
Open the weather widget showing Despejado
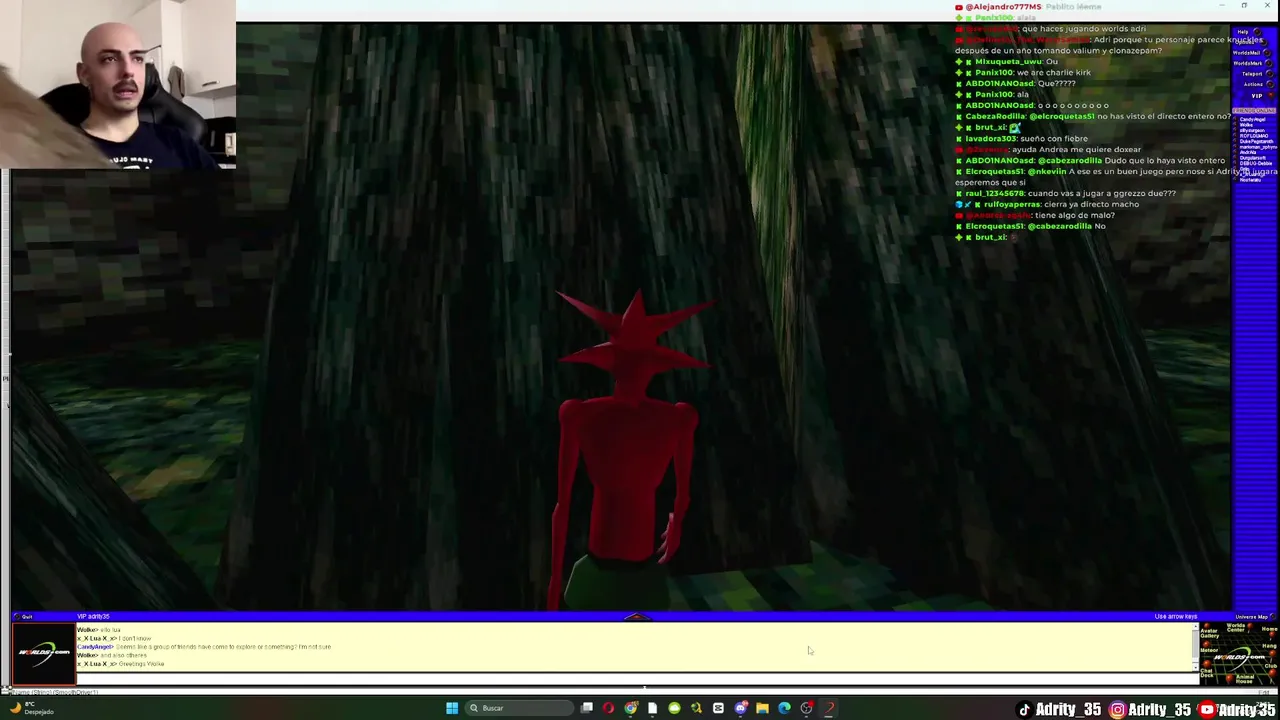(x=30, y=708)
